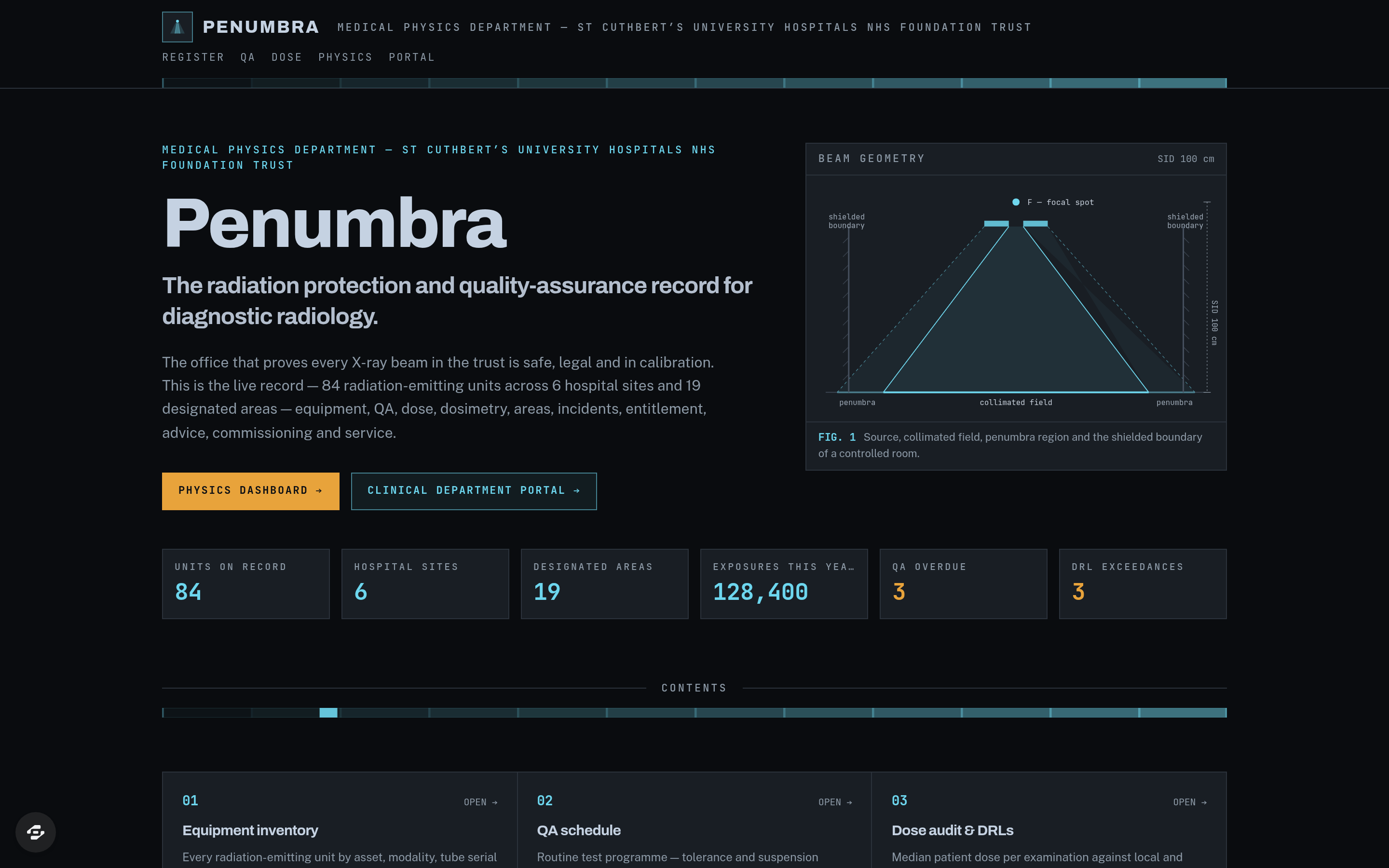
Task: Click OPEN arrow on card 02
Action: pos(835,802)
